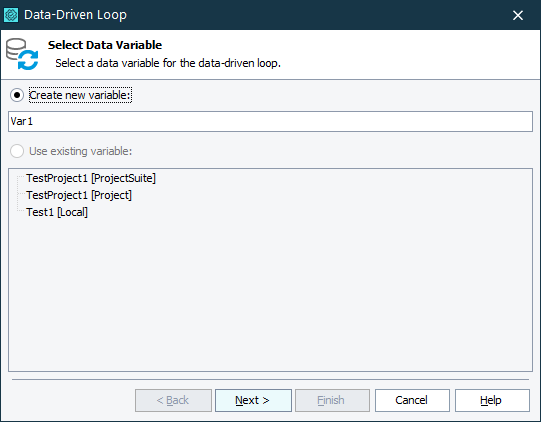Click the Data-Driven Loop title bar text
Screen dimensions: 541x422
[75, 15]
